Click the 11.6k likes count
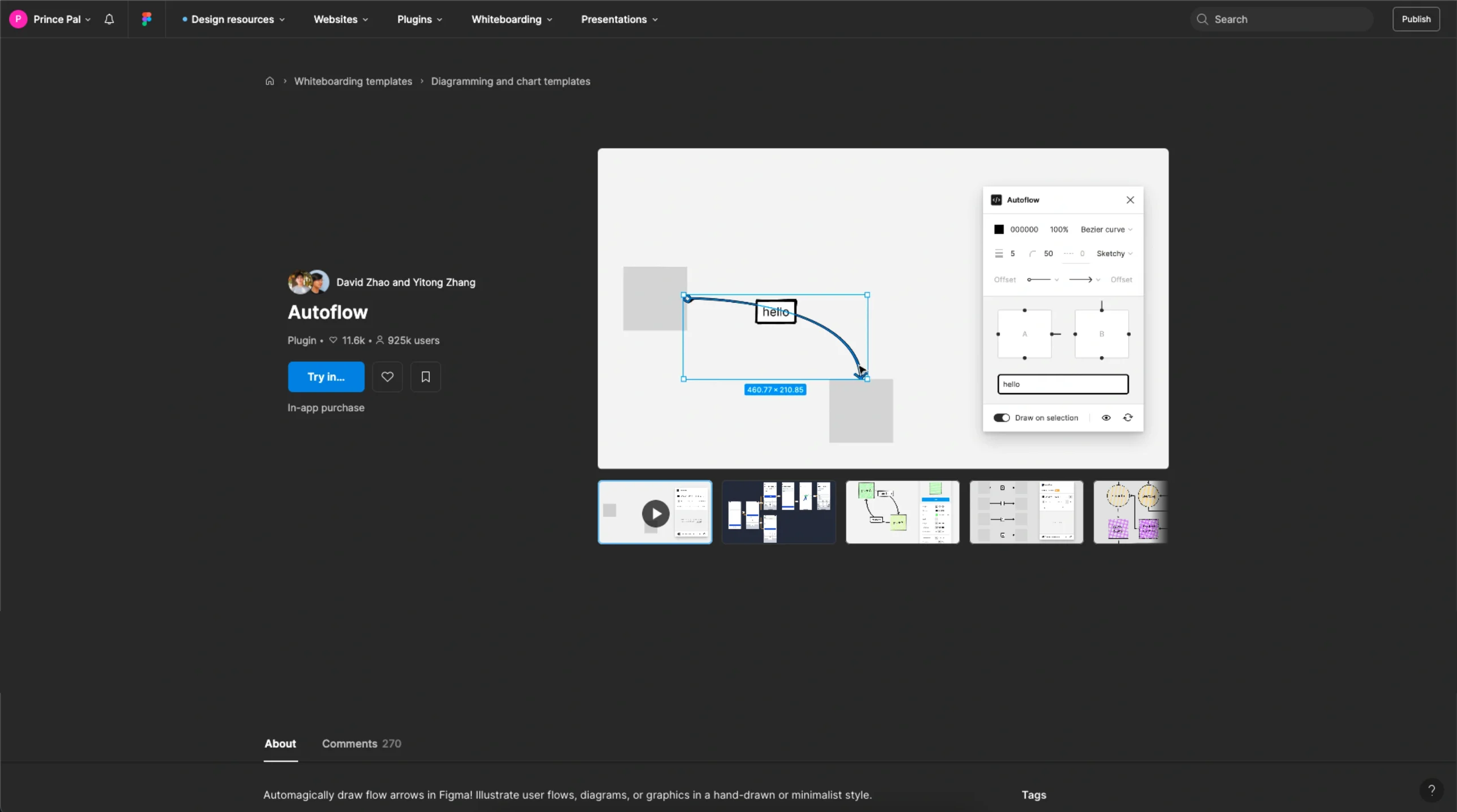 point(353,340)
